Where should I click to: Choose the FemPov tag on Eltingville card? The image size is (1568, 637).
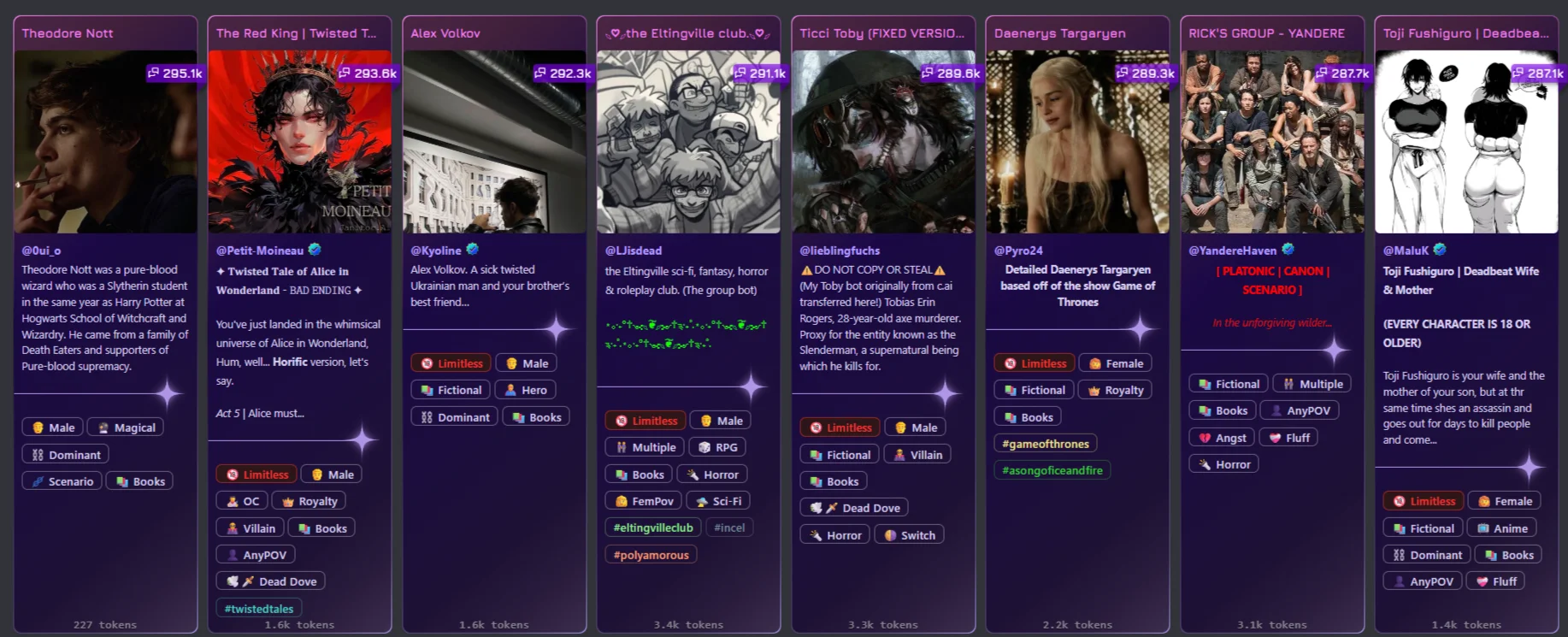(645, 501)
